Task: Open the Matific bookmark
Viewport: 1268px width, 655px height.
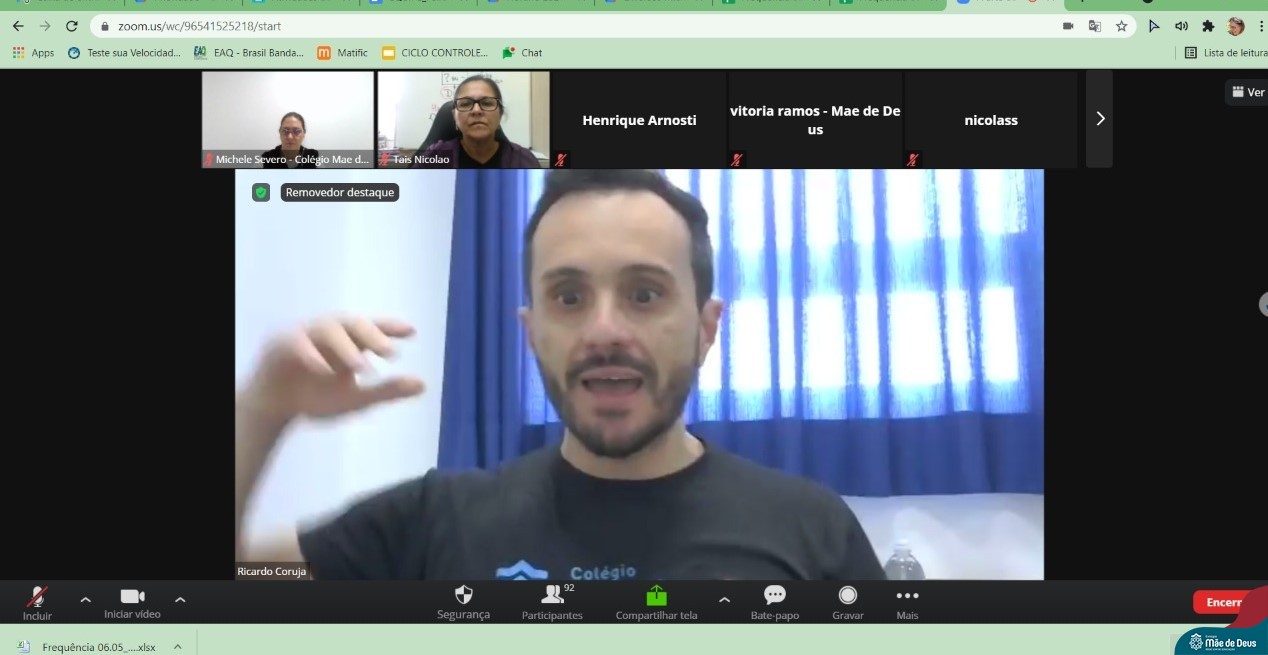Action: pos(342,53)
